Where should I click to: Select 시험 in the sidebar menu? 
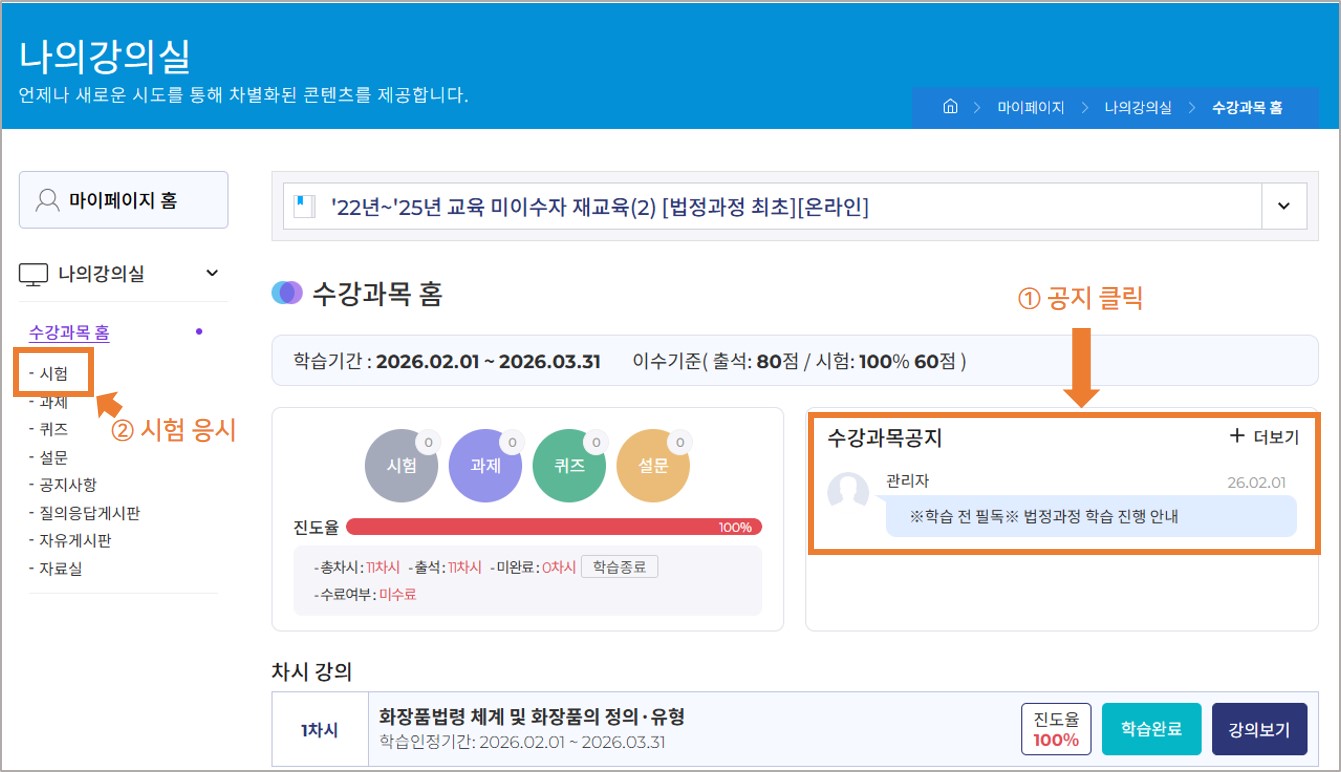tap(54, 373)
